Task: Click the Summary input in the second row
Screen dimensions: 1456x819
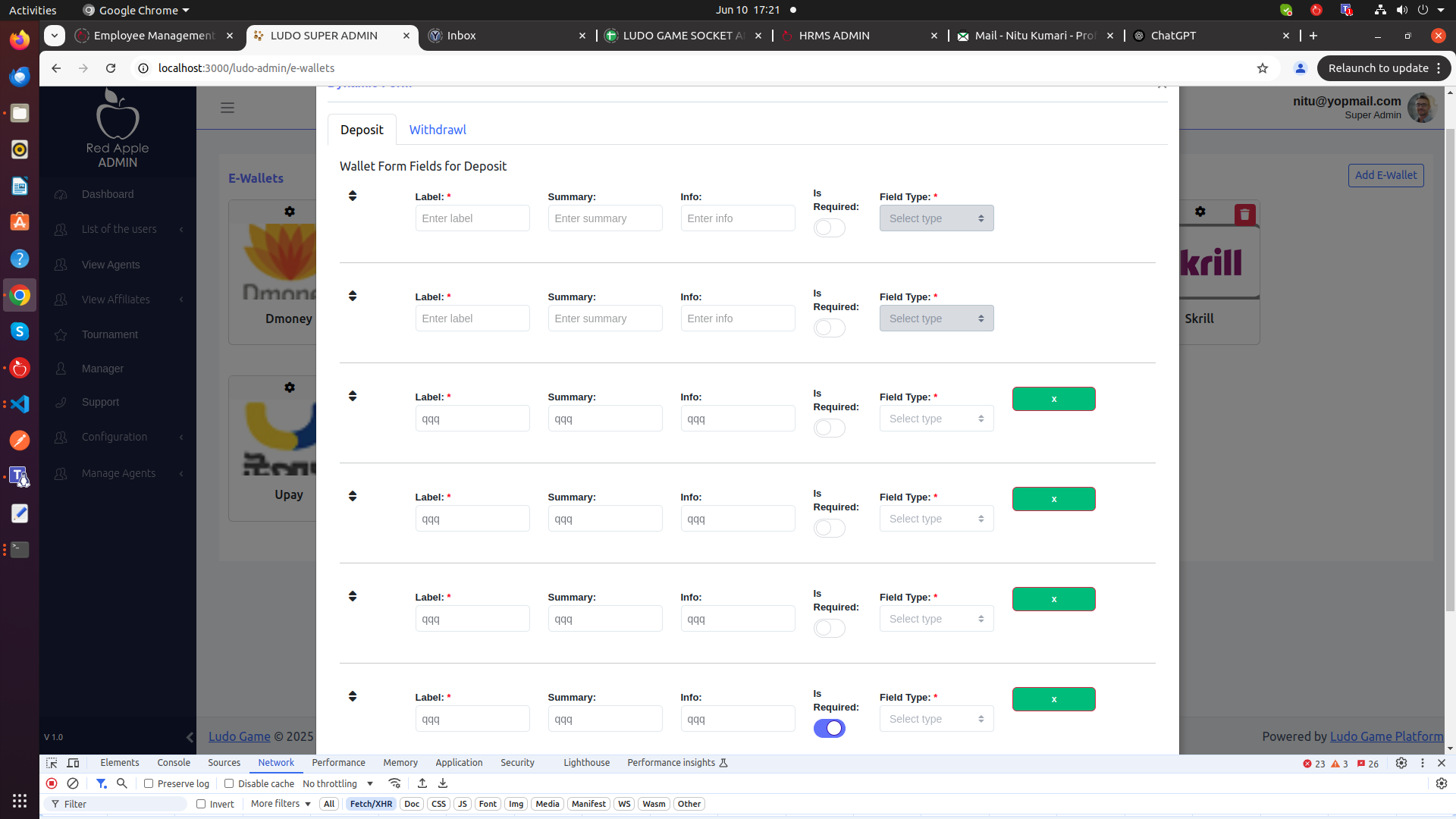Action: [x=605, y=318]
